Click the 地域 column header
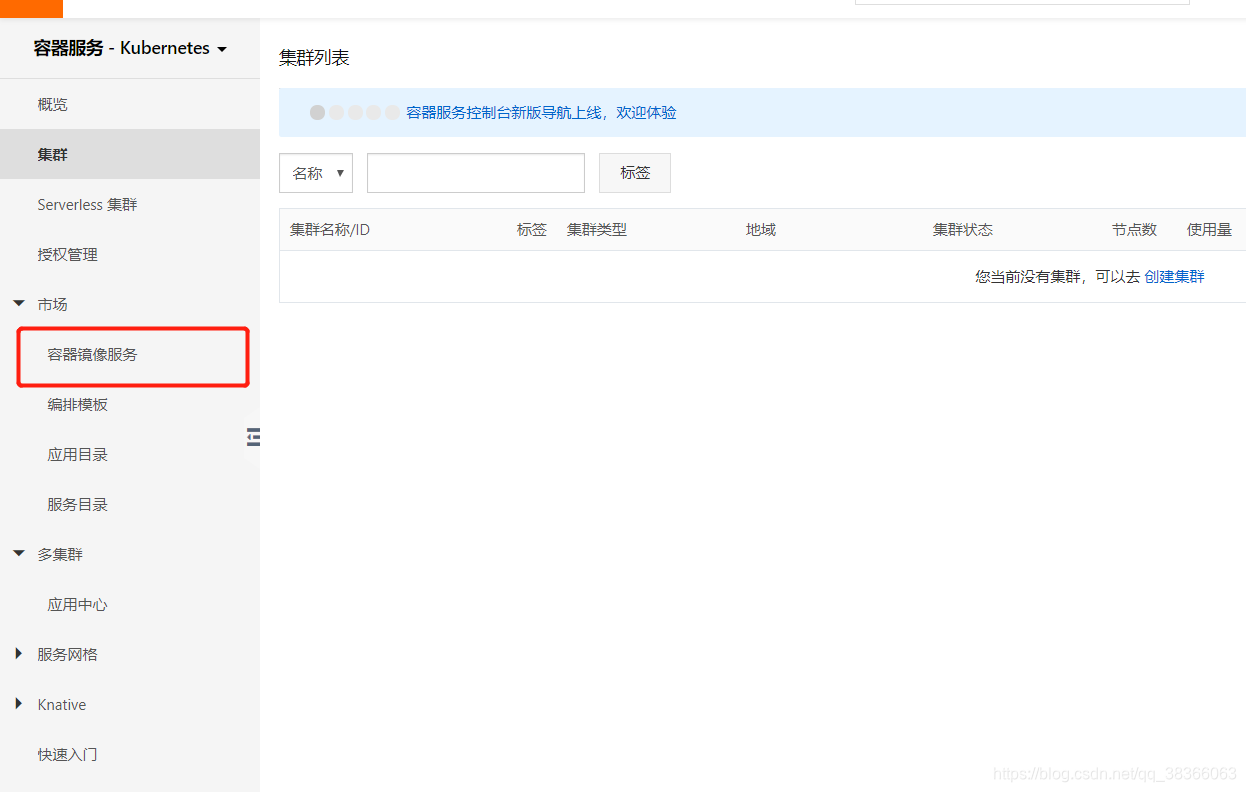1246x792 pixels. click(x=761, y=230)
